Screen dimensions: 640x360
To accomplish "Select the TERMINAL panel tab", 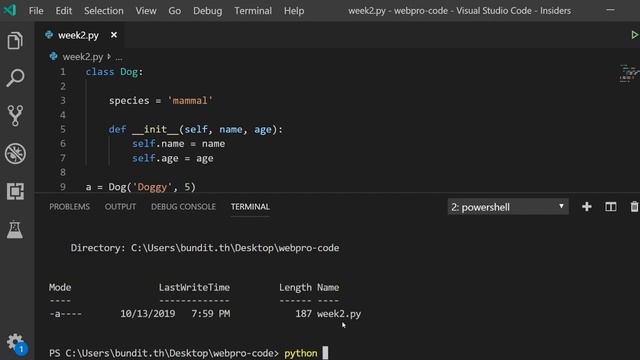I will [x=250, y=207].
